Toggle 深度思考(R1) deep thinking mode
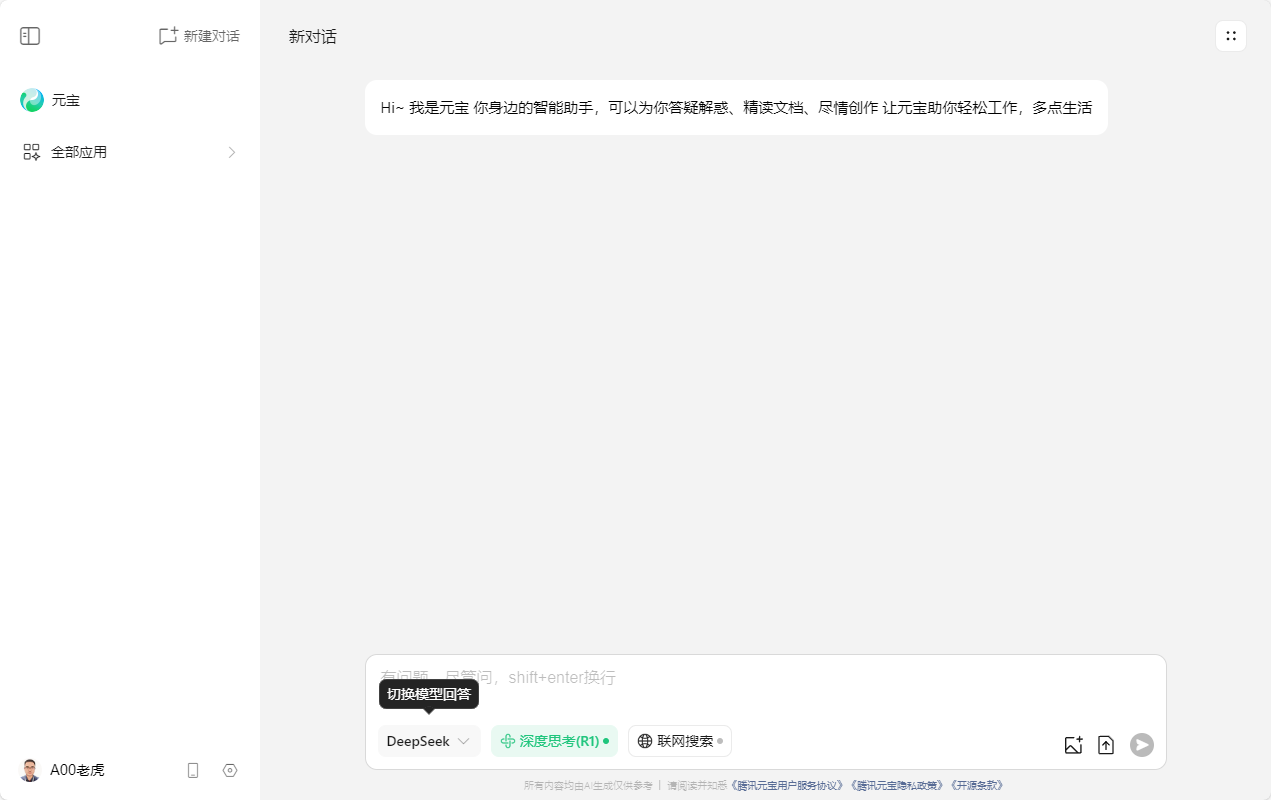Screen dimensions: 1271x800 (554, 741)
